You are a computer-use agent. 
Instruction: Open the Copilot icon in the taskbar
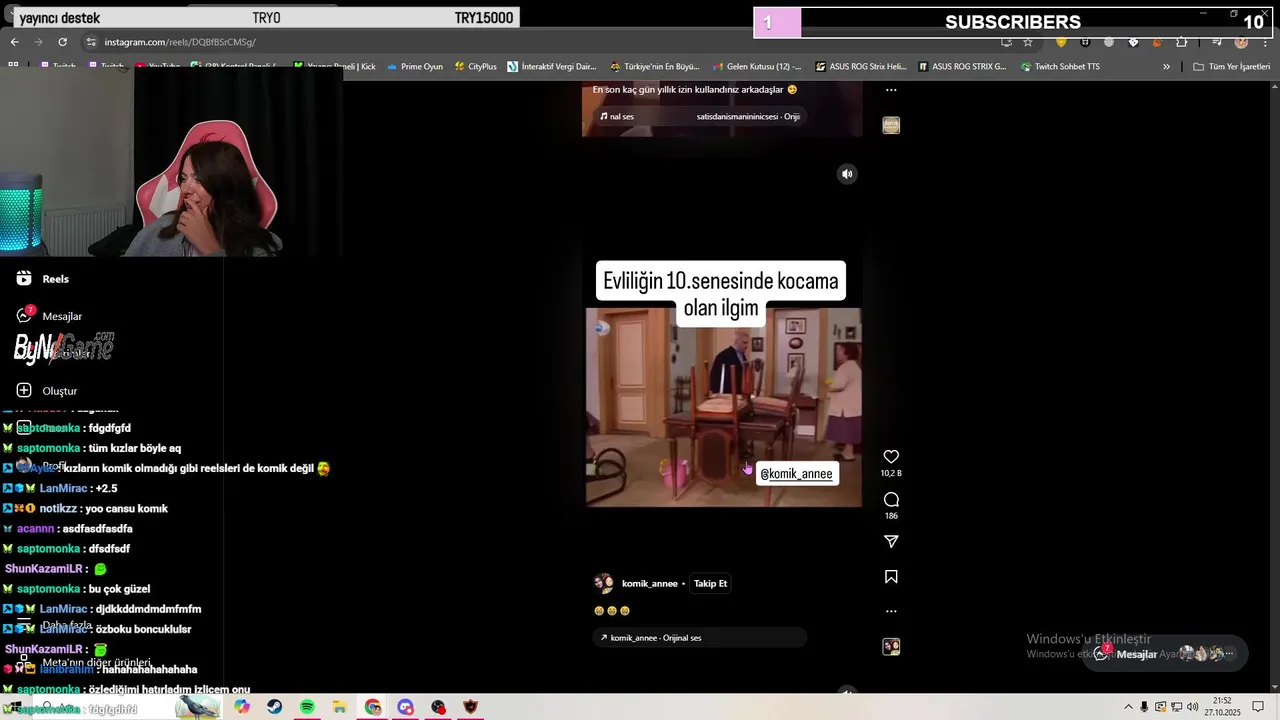click(x=242, y=707)
